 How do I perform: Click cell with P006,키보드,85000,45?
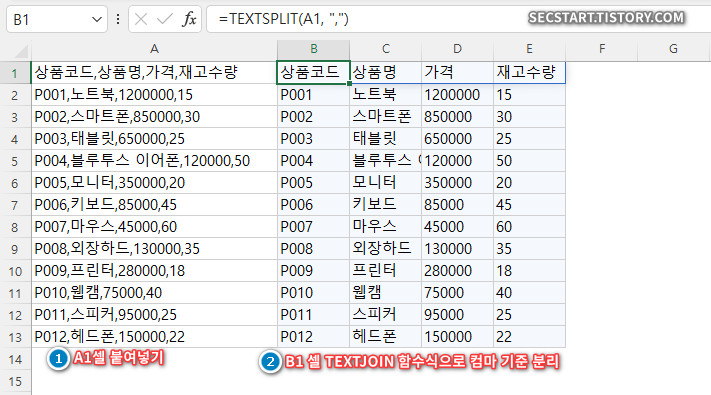[154, 205]
